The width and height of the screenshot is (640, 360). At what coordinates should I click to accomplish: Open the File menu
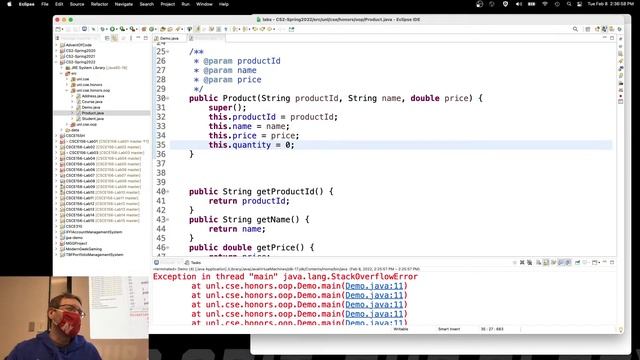coord(44,4)
